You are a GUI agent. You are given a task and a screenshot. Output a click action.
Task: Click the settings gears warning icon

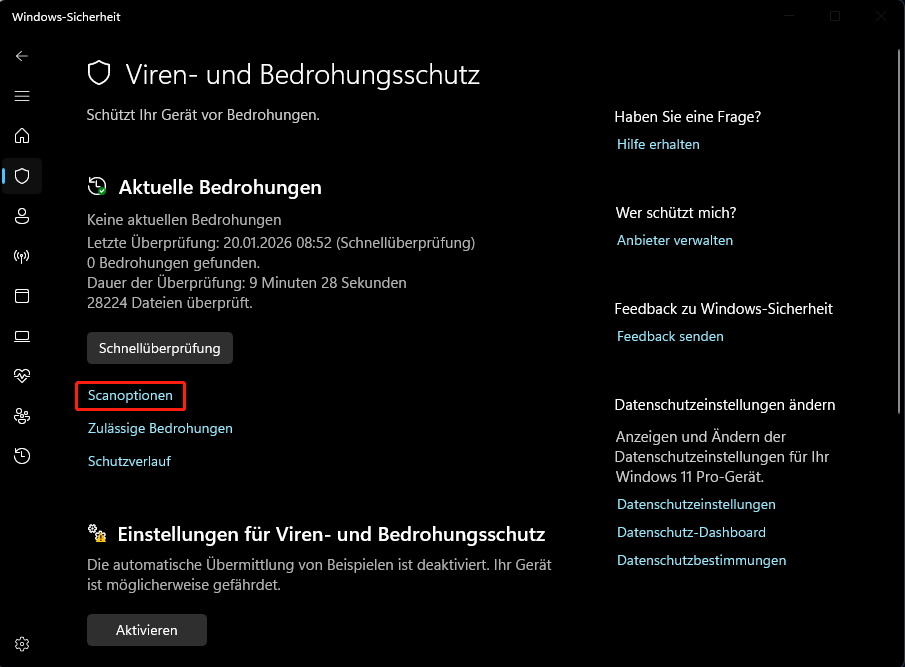click(97, 533)
